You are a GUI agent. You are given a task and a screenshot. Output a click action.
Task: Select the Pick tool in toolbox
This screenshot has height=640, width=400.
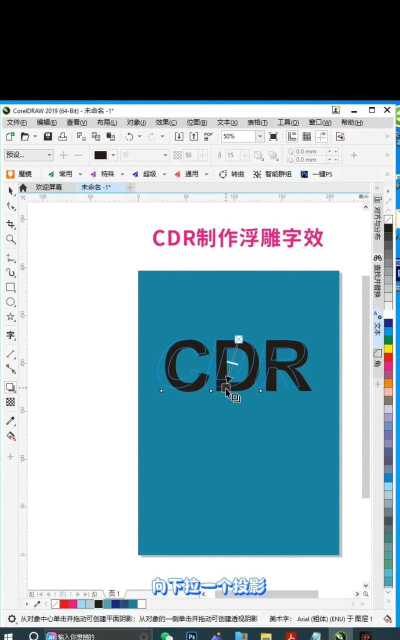[11, 191]
